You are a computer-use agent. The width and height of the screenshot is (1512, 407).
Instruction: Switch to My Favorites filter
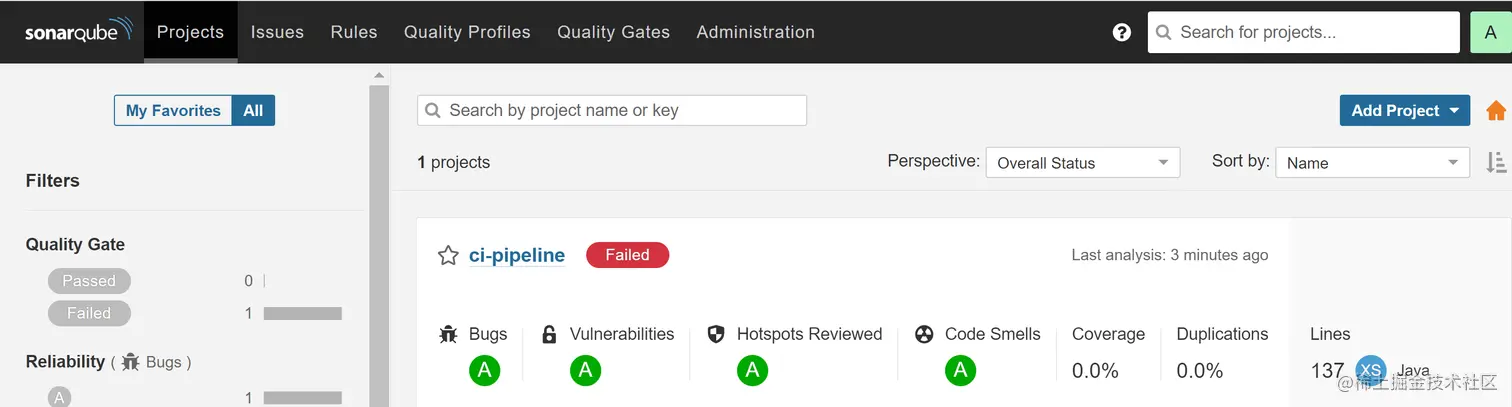pyautogui.click(x=173, y=110)
